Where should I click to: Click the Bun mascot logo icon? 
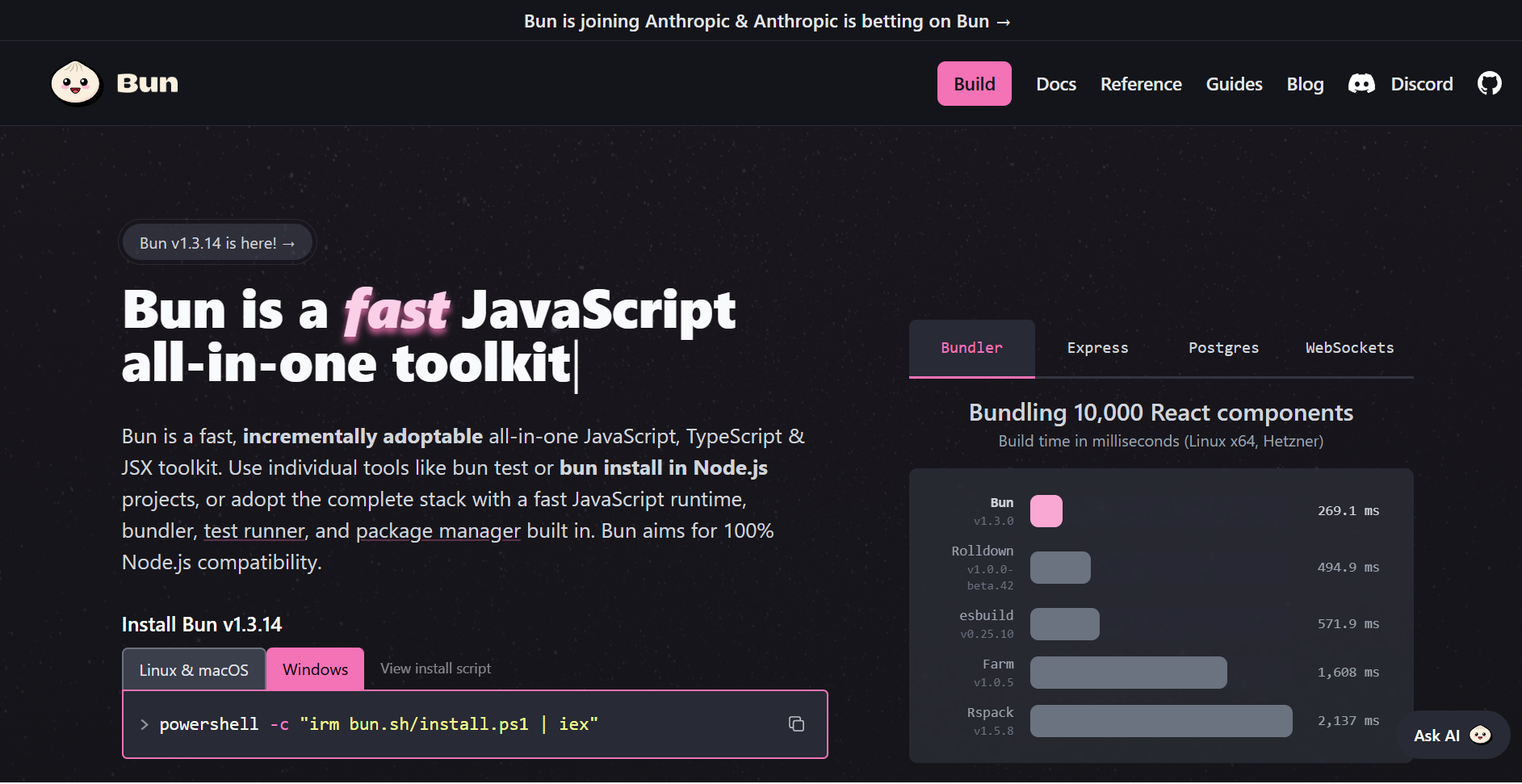point(75,83)
